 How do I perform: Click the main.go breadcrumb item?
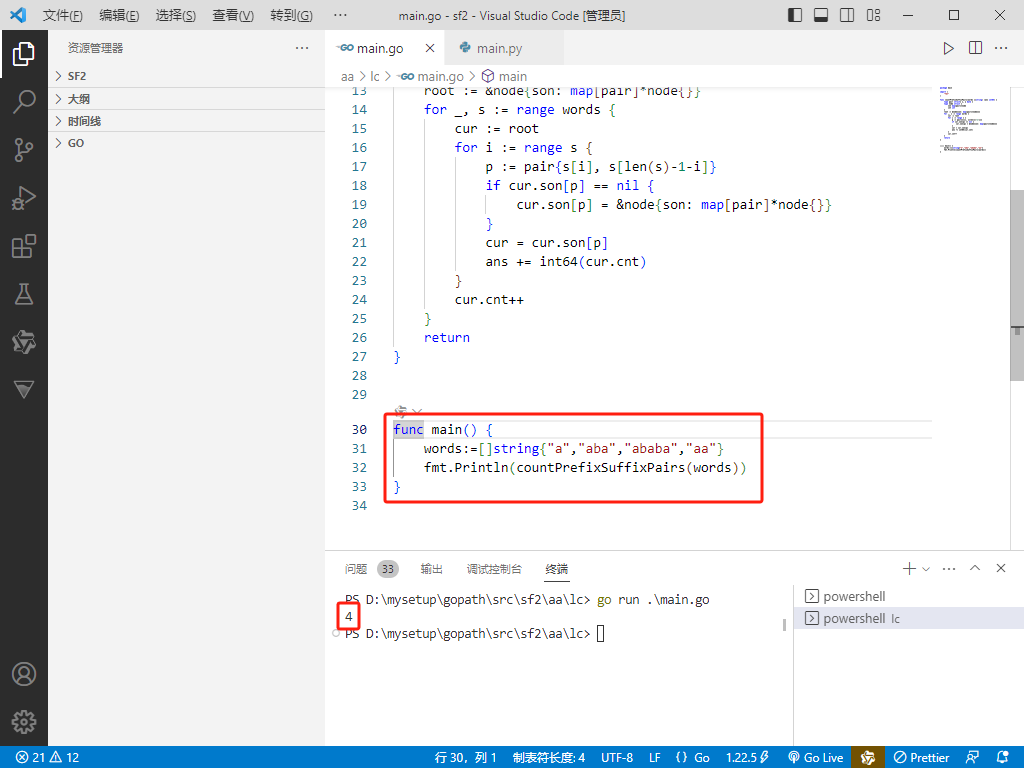pos(430,76)
